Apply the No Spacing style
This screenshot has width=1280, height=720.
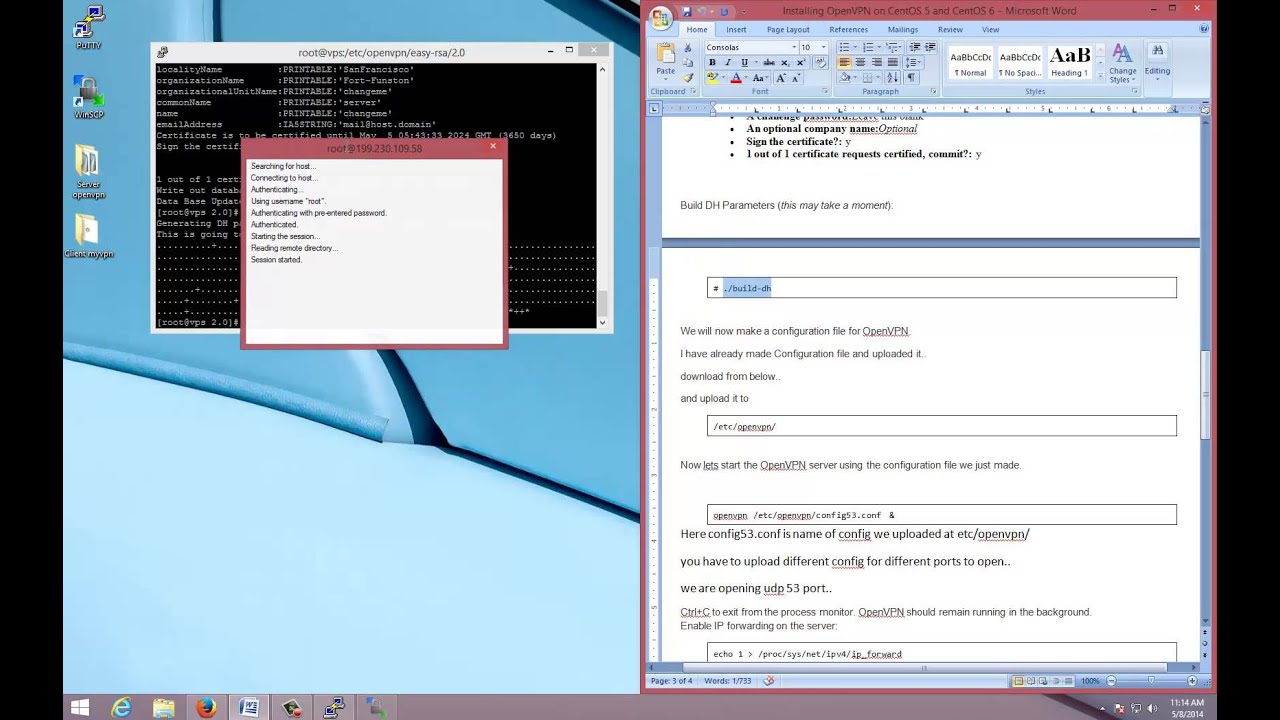[x=1020, y=62]
